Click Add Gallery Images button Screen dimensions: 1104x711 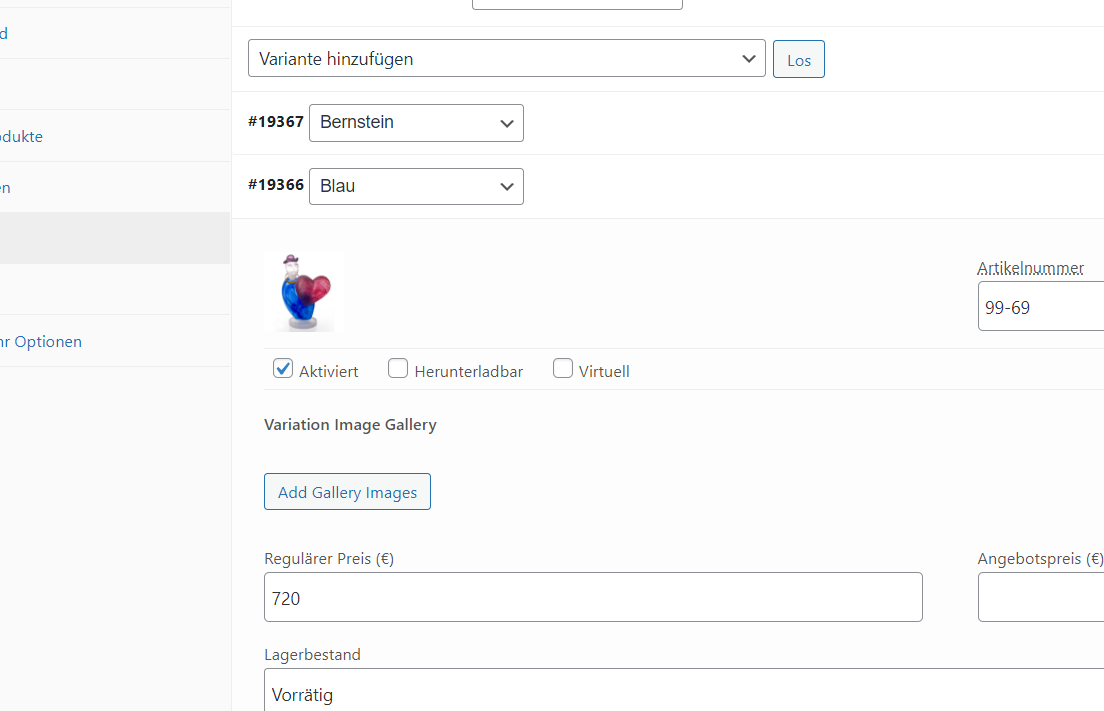tap(347, 492)
